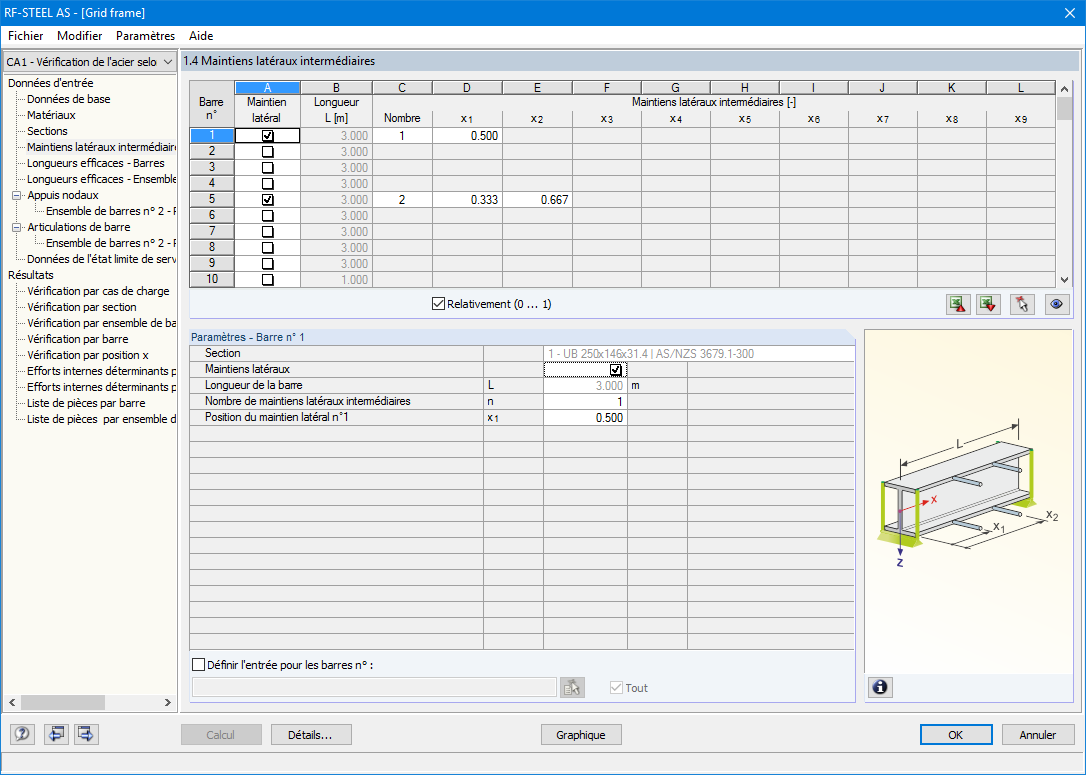Click the Annuler button
The width and height of the screenshot is (1086, 775).
point(1038,735)
